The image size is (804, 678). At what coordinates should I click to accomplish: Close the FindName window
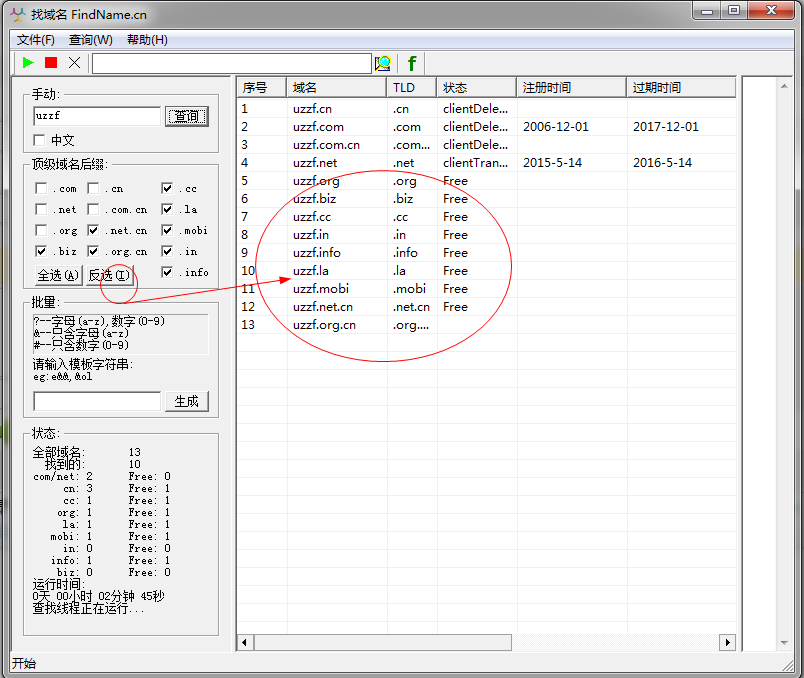(771, 10)
